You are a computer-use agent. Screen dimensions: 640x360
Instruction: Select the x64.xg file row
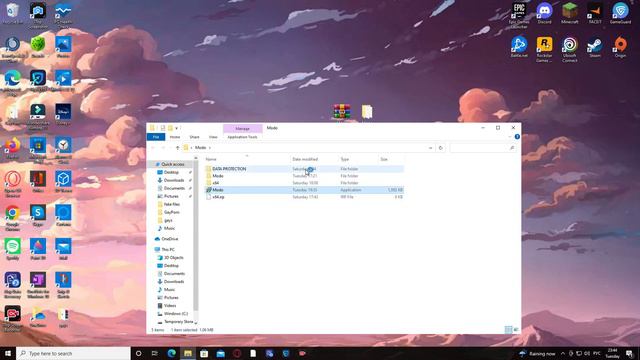point(304,197)
